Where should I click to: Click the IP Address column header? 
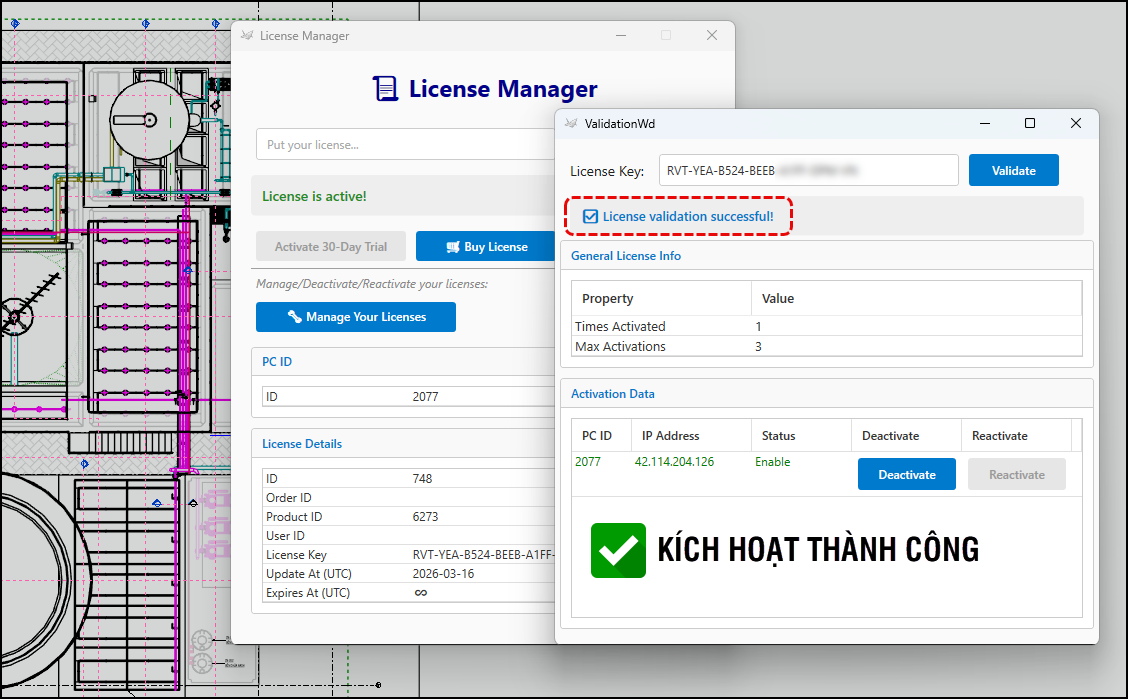(671, 436)
